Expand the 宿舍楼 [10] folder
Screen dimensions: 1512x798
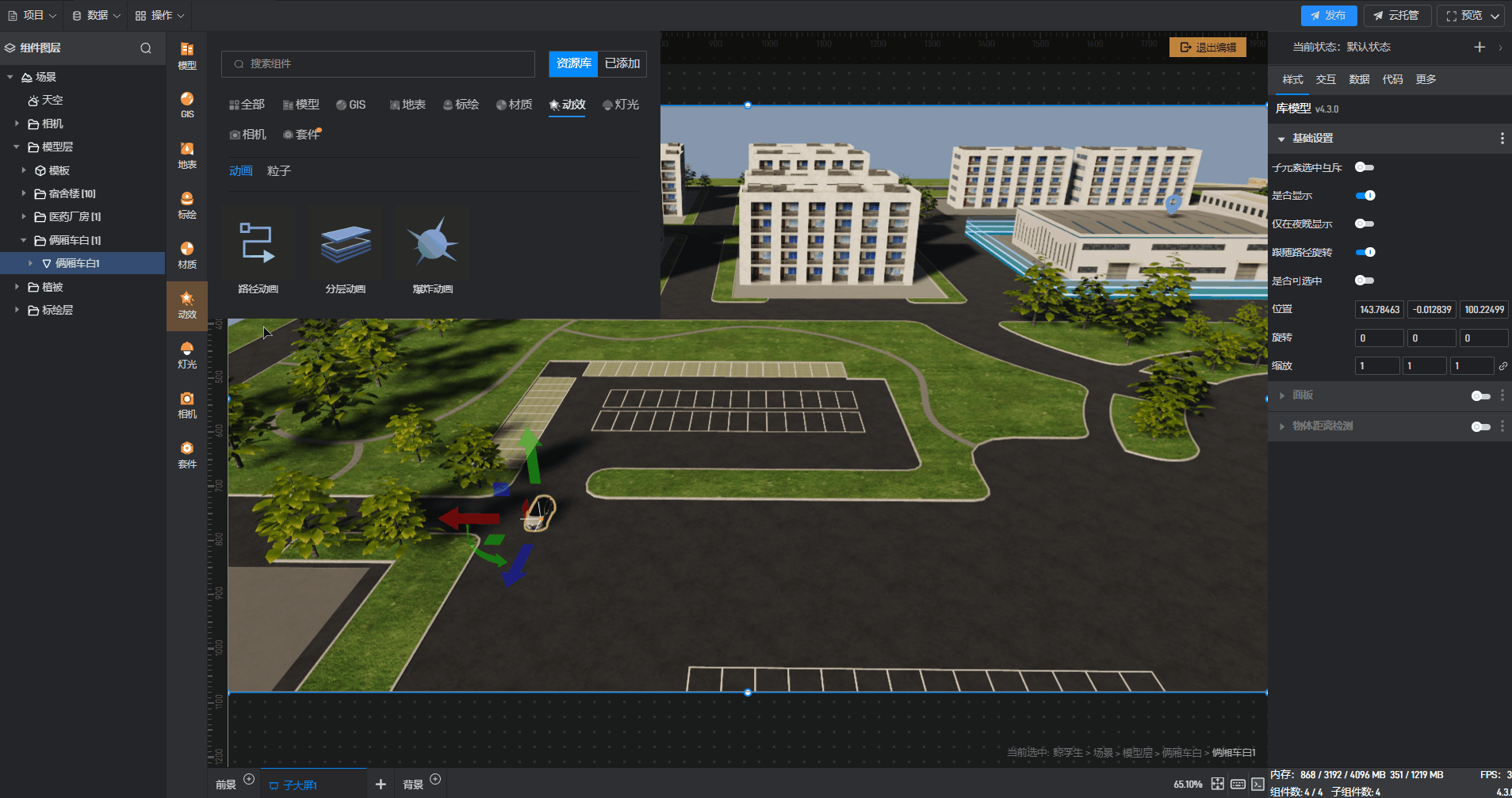pos(24,193)
